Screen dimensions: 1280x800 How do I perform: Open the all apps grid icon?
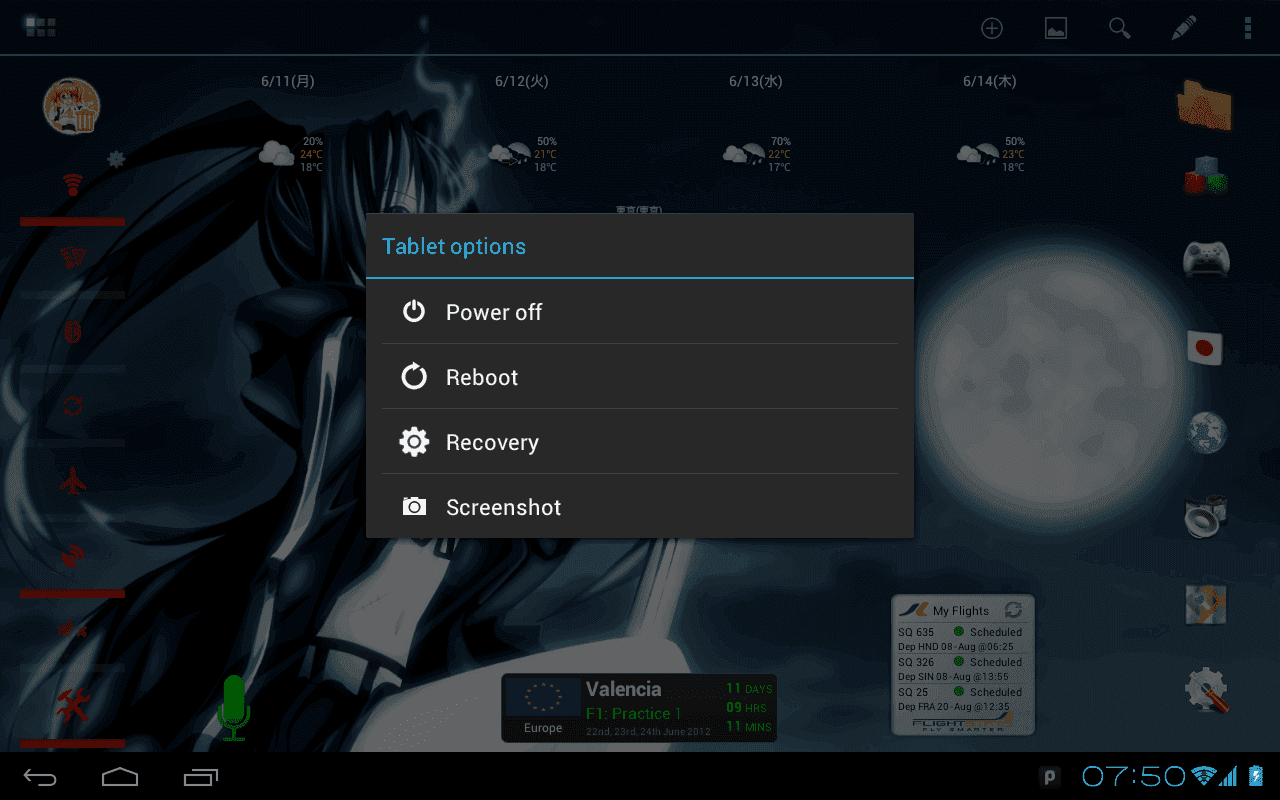coord(40,27)
